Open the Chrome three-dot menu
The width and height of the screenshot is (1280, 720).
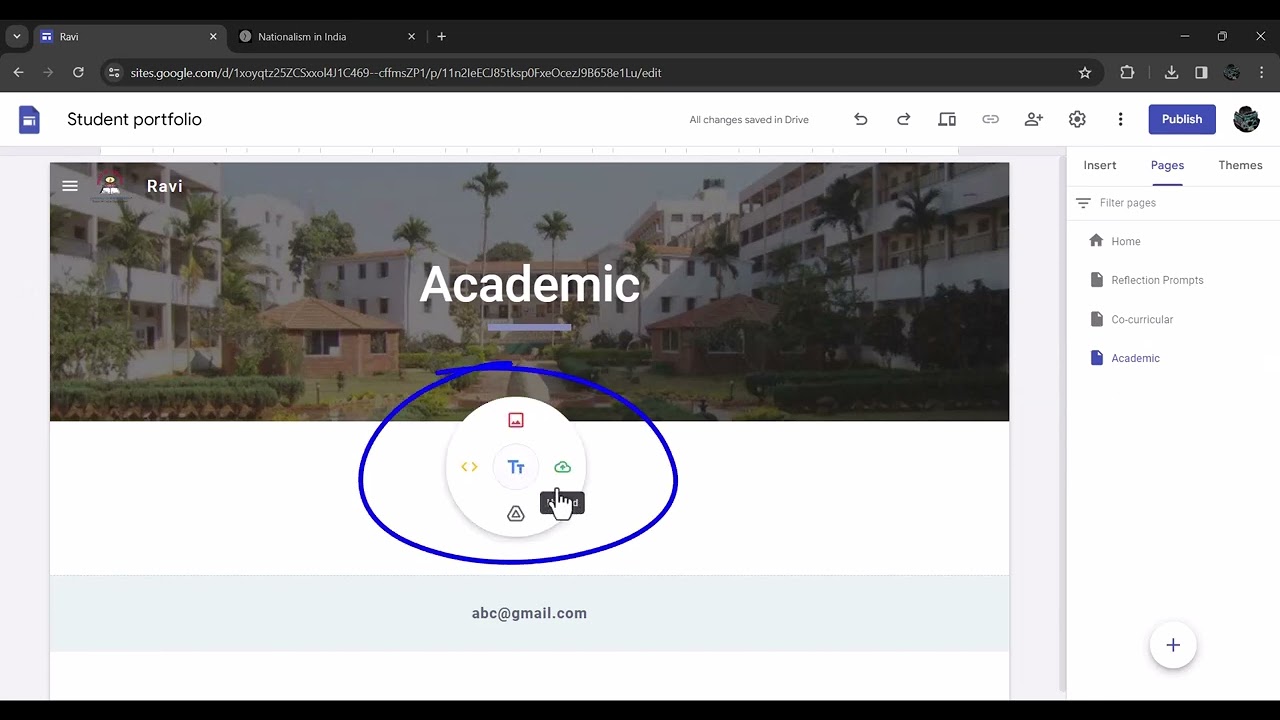1261,73
